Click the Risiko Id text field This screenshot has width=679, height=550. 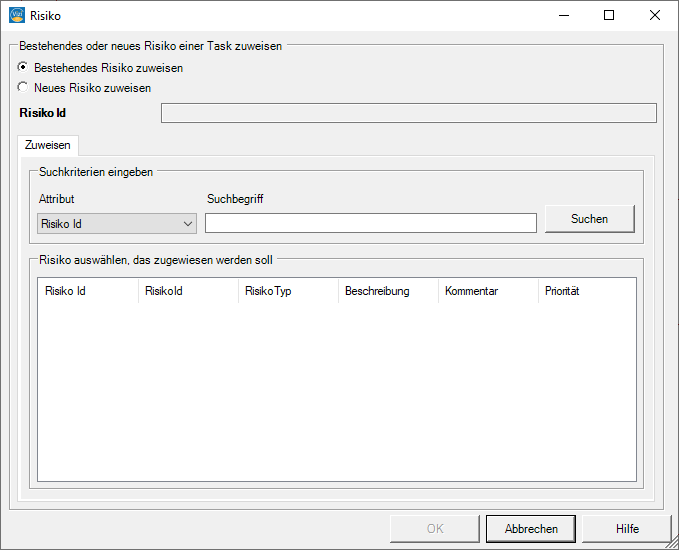[x=409, y=113]
